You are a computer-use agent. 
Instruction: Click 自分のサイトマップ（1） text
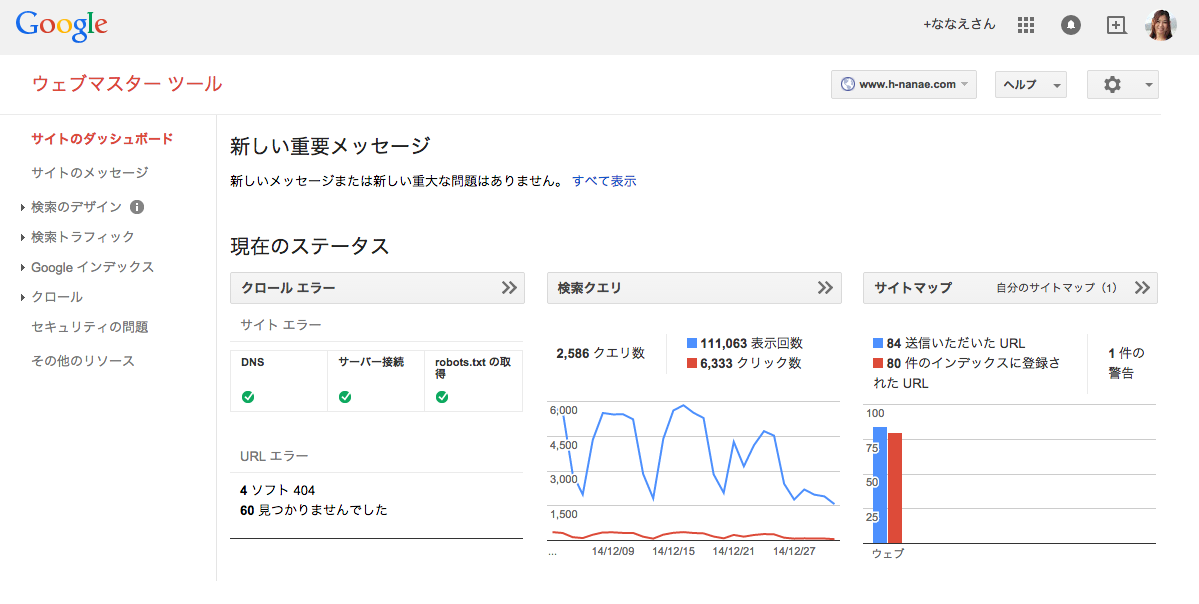[1059, 288]
